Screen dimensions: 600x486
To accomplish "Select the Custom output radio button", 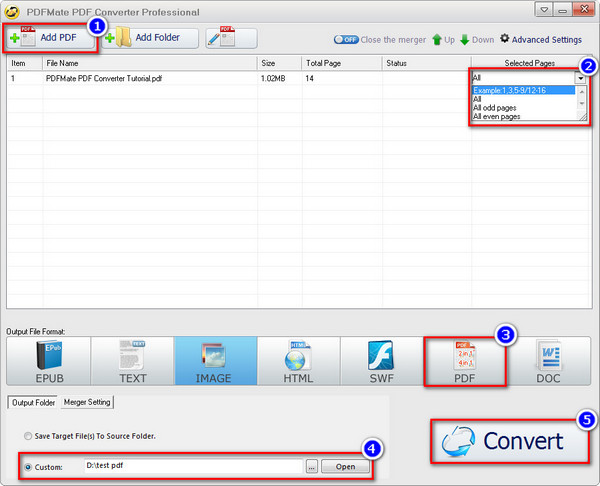I will point(28,467).
